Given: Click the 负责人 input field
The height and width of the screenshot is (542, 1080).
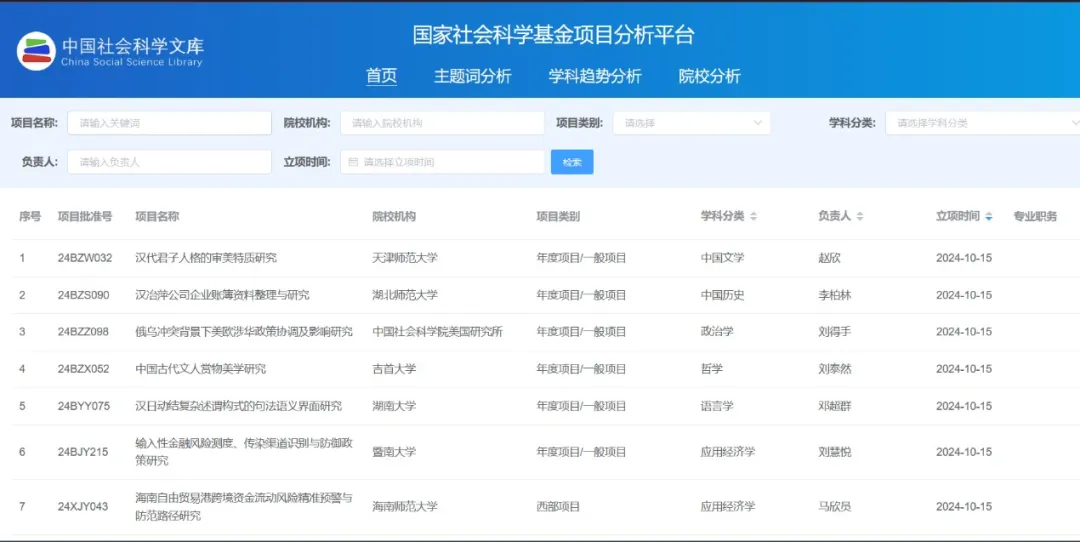Looking at the screenshot, I should click(169, 162).
